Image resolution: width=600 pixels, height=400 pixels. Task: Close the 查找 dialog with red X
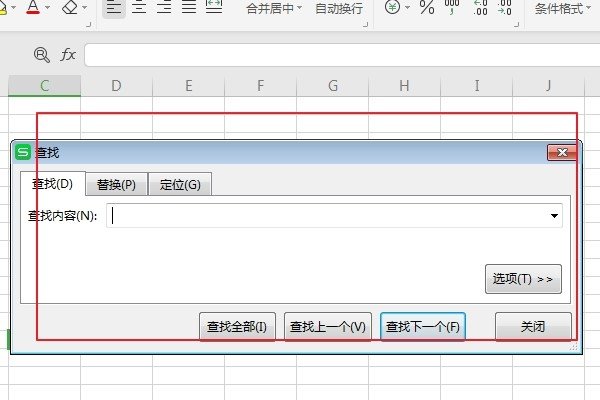point(562,153)
